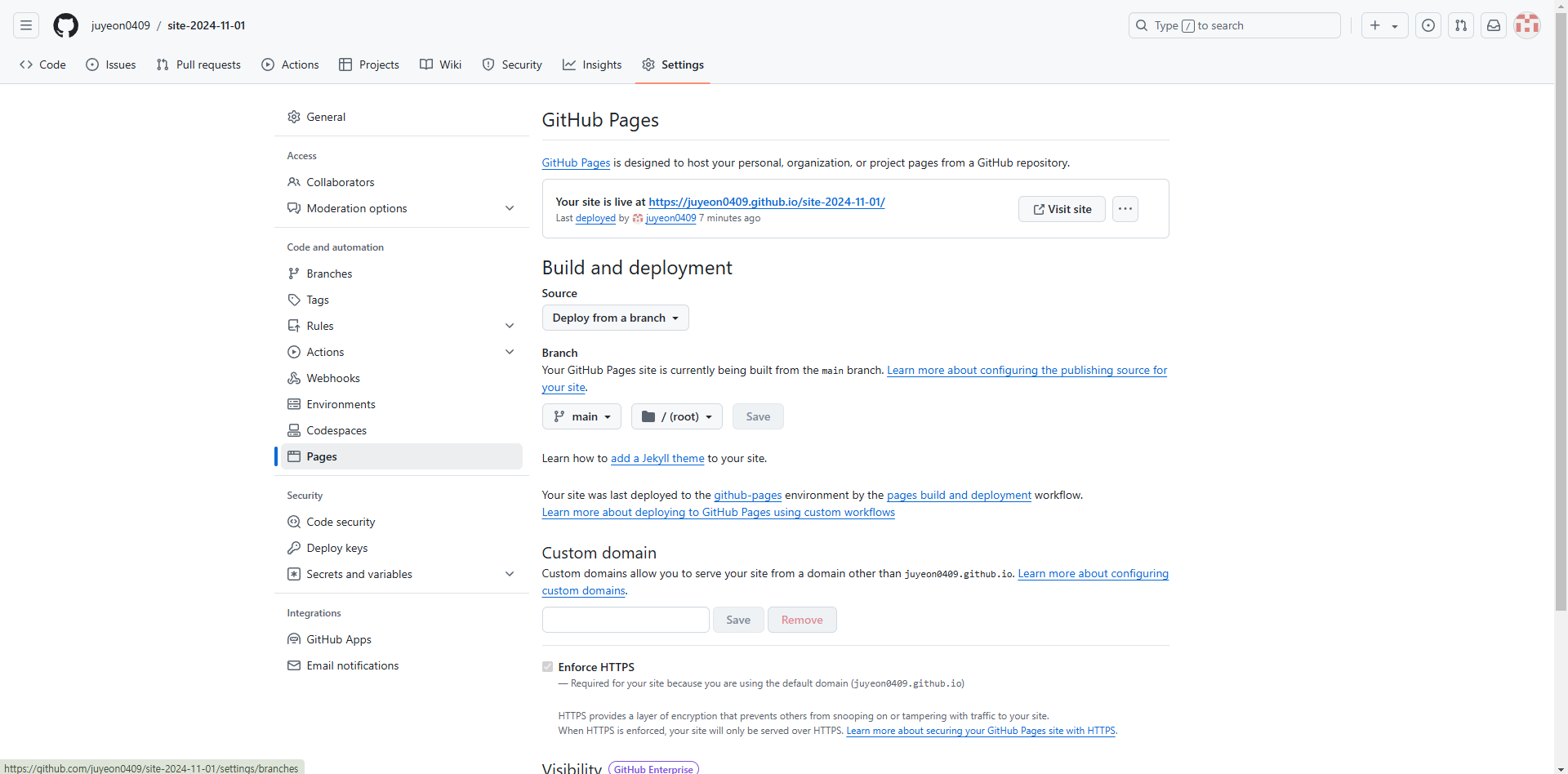Open the create new plus menu

click(x=1384, y=25)
